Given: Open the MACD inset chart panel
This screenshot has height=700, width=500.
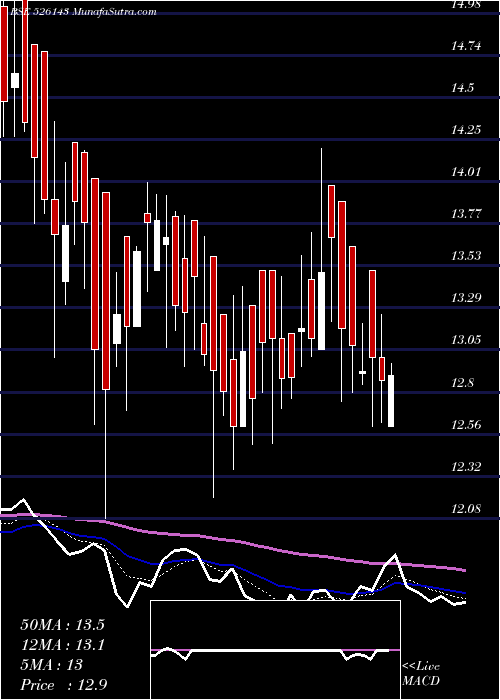Looking at the screenshot, I should pos(275,650).
